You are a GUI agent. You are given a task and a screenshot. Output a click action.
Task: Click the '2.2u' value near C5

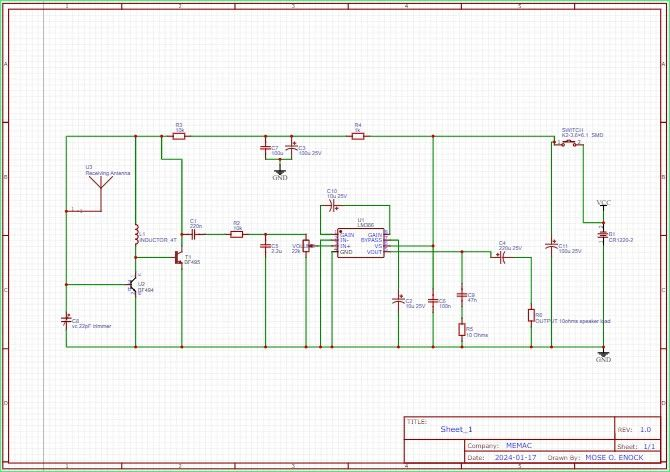tap(276, 251)
